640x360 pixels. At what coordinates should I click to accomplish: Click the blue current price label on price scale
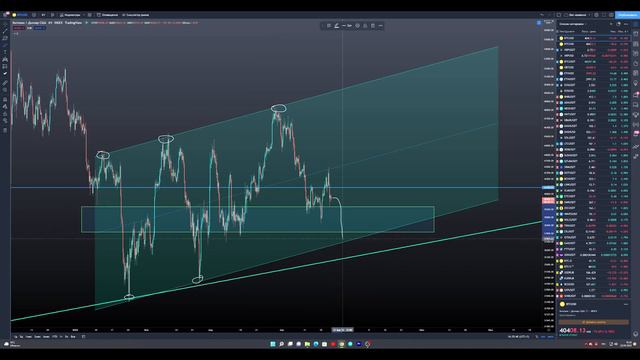click(x=548, y=187)
